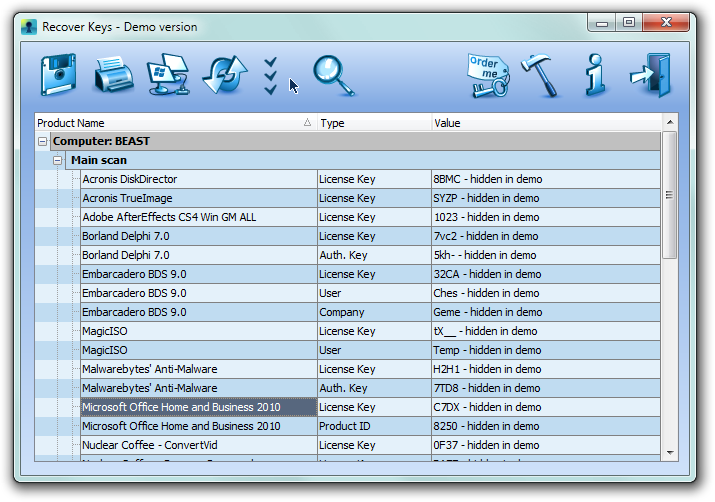This screenshot has height=502, width=715.
Task: Exit via the door arrow icon
Action: (651, 75)
